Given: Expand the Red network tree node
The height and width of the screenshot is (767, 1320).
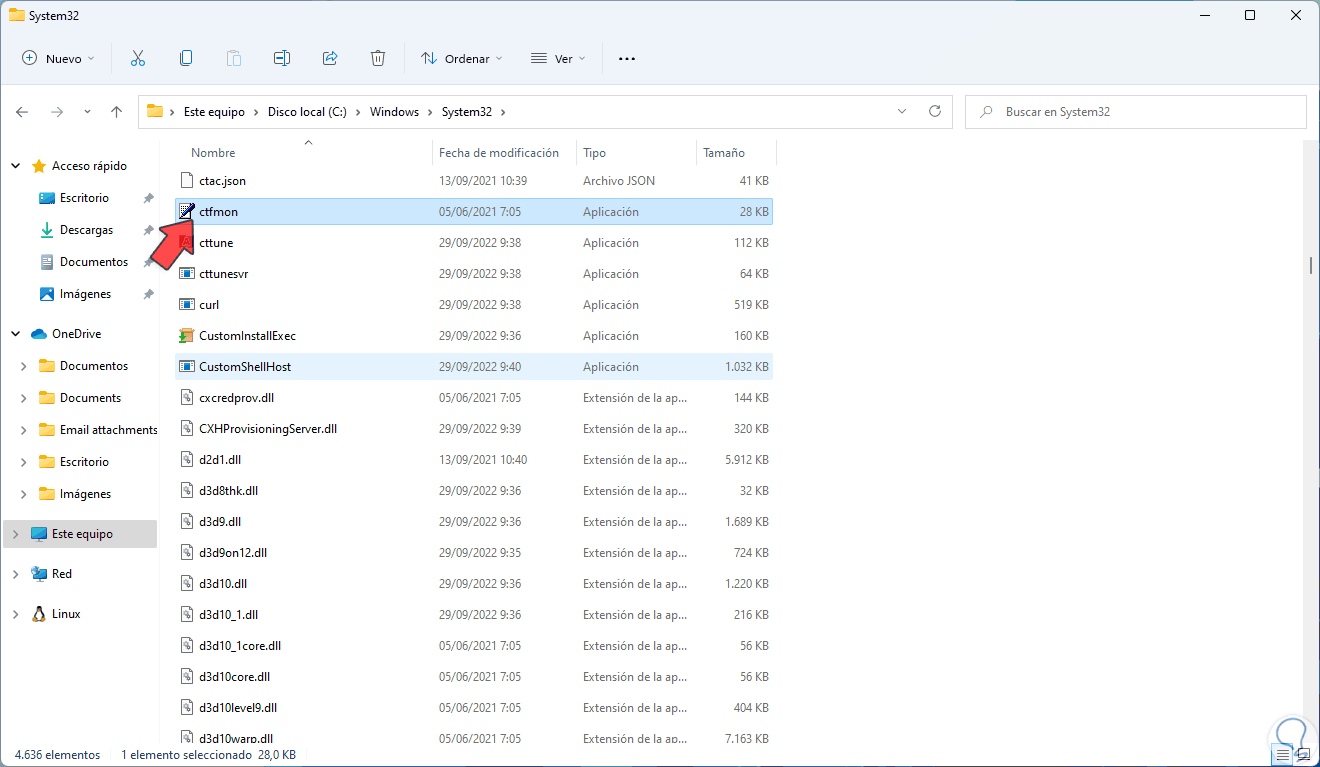Looking at the screenshot, I should coord(15,574).
